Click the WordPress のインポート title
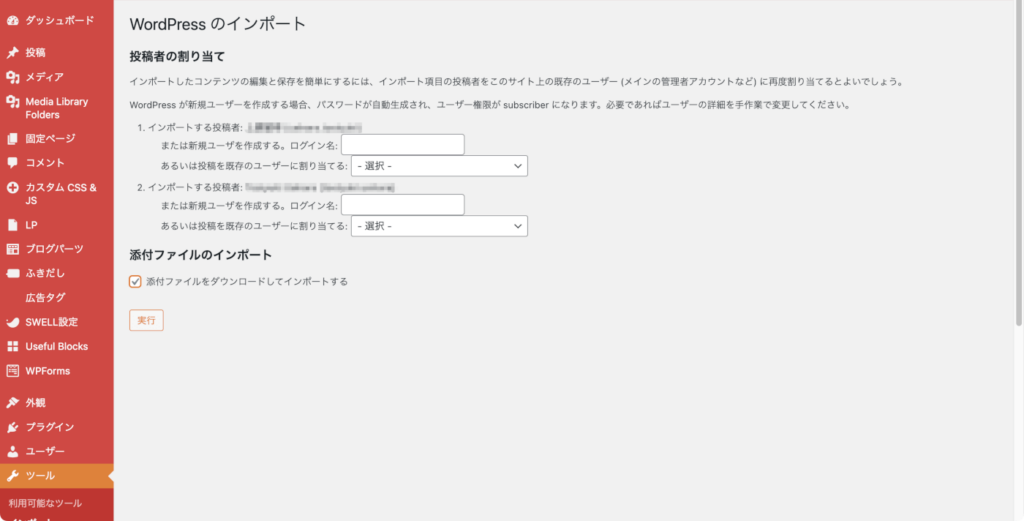Screen dimensions: 1024x521 217,24
